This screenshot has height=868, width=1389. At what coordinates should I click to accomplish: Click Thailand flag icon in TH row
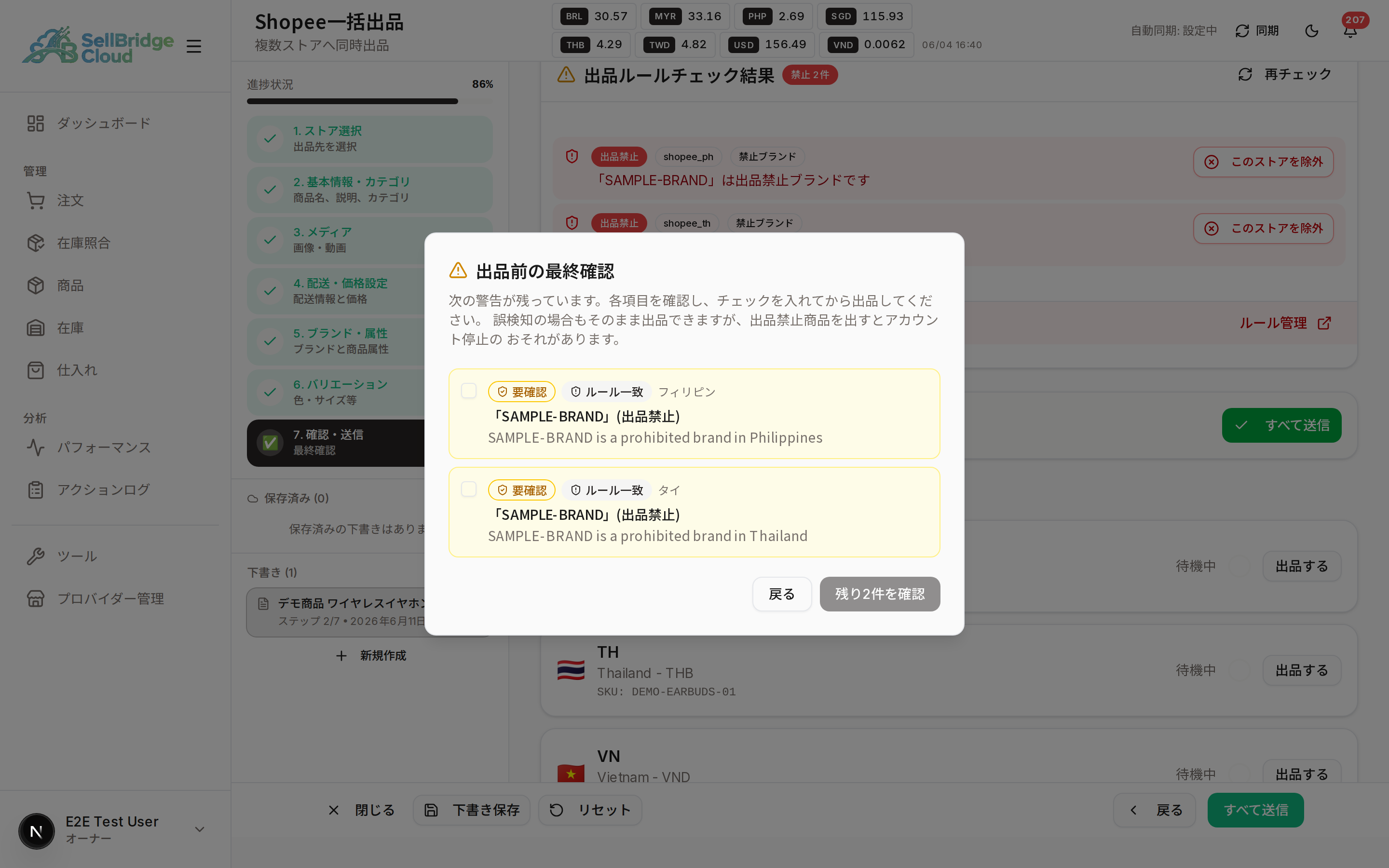pyautogui.click(x=571, y=670)
